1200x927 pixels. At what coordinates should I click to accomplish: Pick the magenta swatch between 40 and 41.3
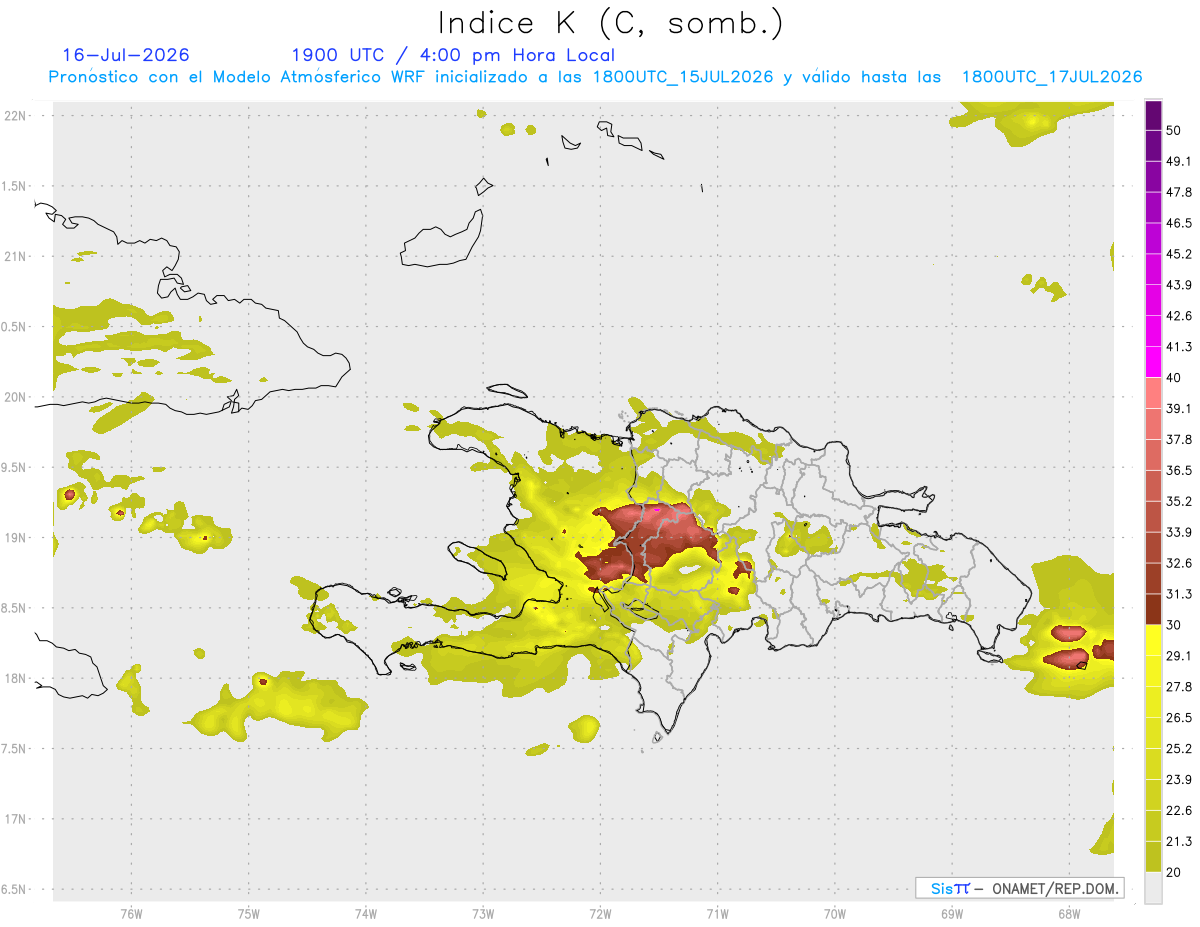(1153, 362)
